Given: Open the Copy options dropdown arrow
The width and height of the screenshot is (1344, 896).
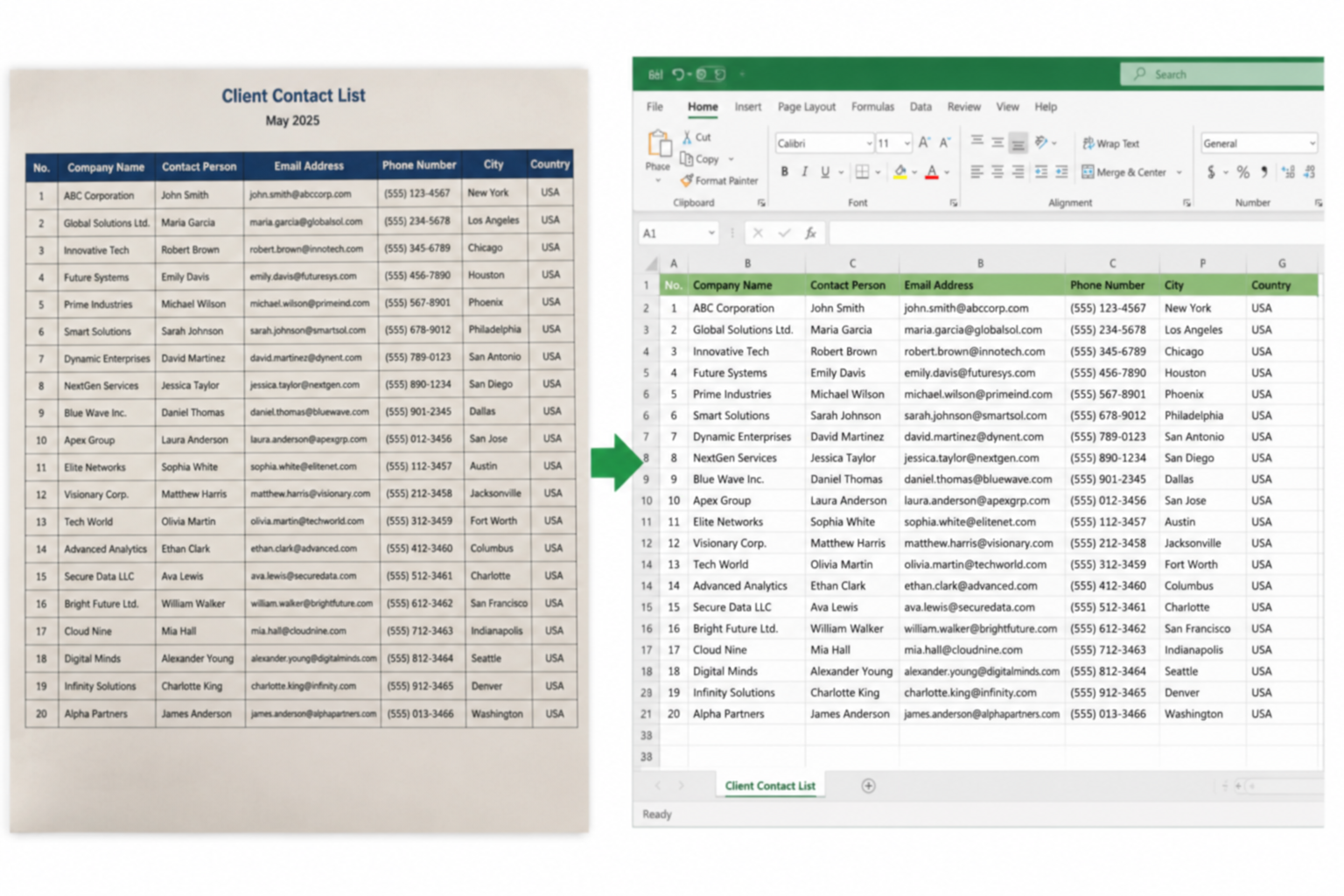Looking at the screenshot, I should click(731, 159).
